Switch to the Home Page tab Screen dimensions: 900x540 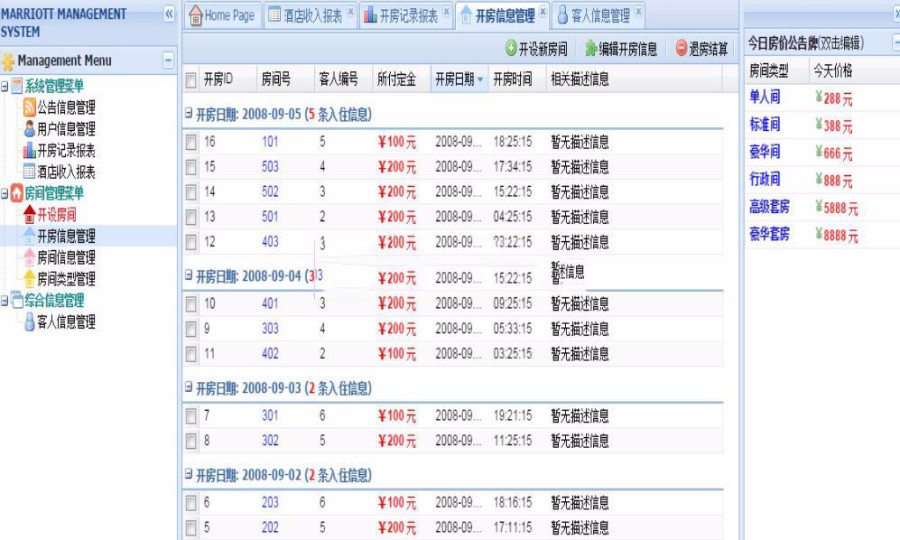(222, 15)
